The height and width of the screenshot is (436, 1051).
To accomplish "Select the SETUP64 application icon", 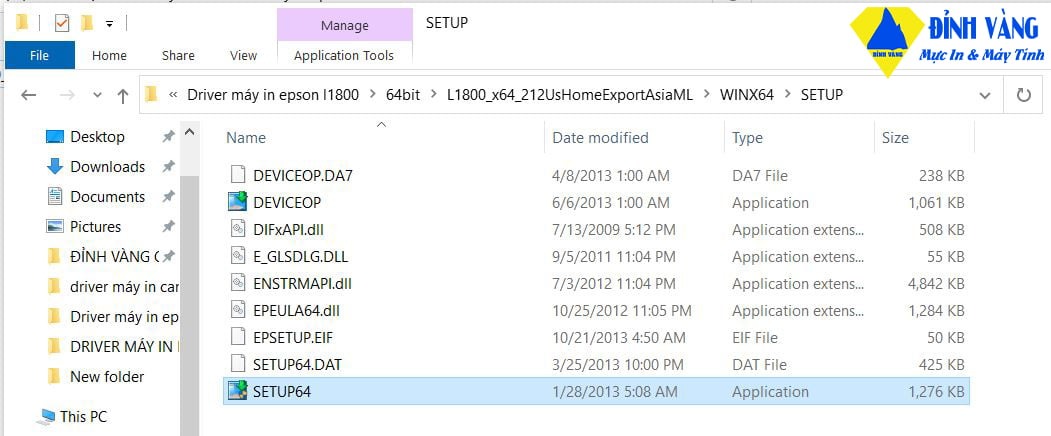I will coord(237,391).
